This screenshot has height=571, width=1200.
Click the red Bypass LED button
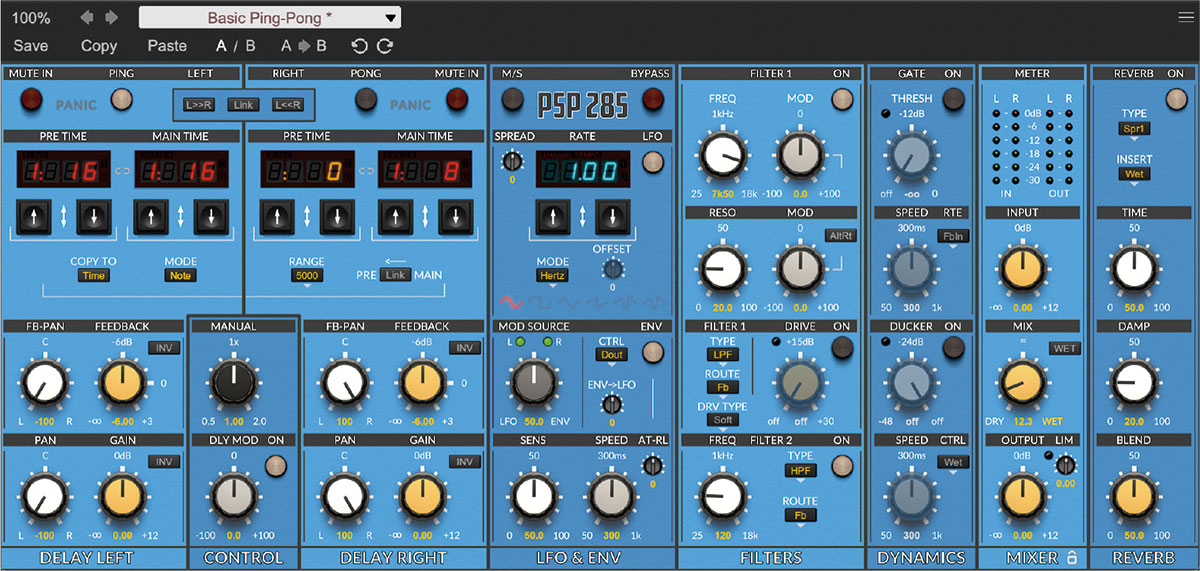click(x=653, y=99)
